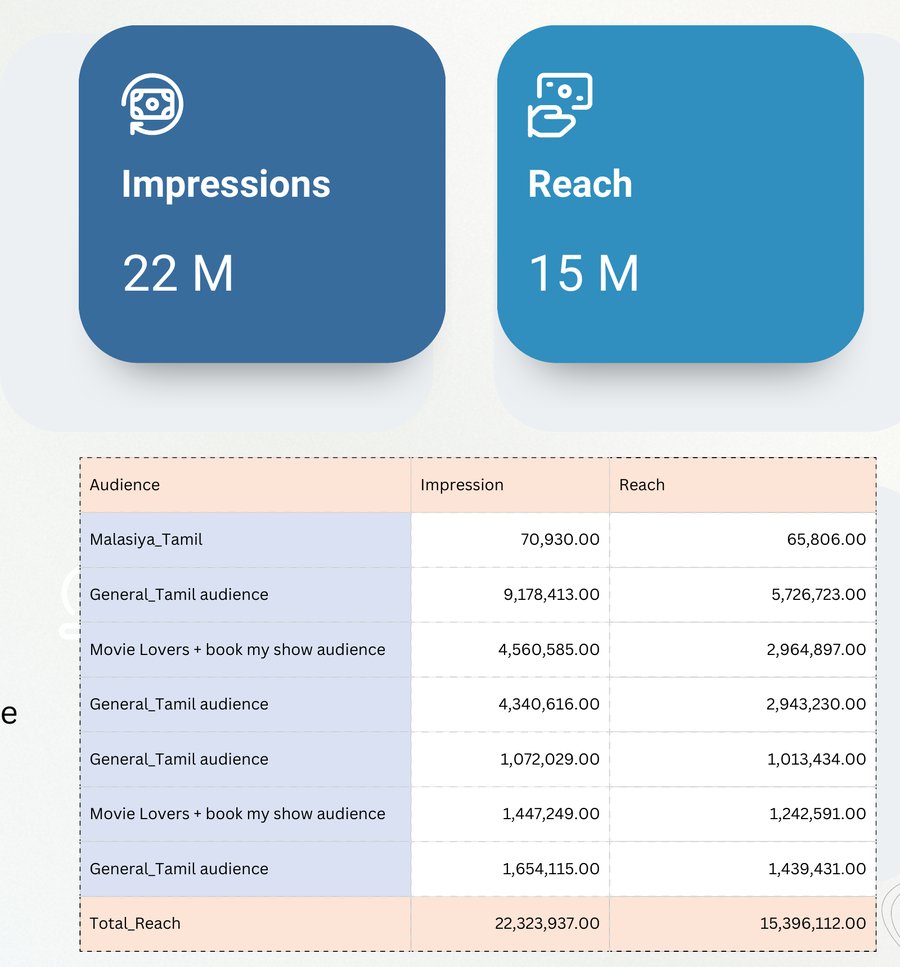Click impression value 4,560,585.00

click(548, 649)
